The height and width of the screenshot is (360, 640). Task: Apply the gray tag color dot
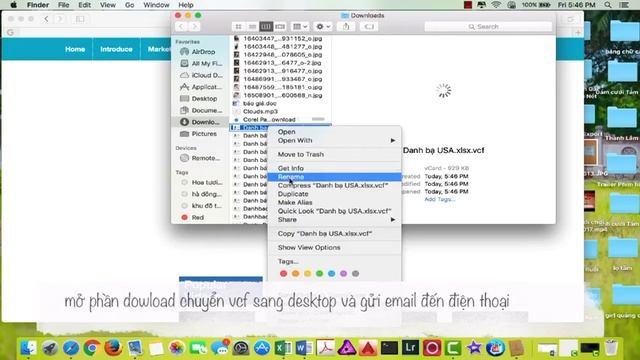pos(356,273)
